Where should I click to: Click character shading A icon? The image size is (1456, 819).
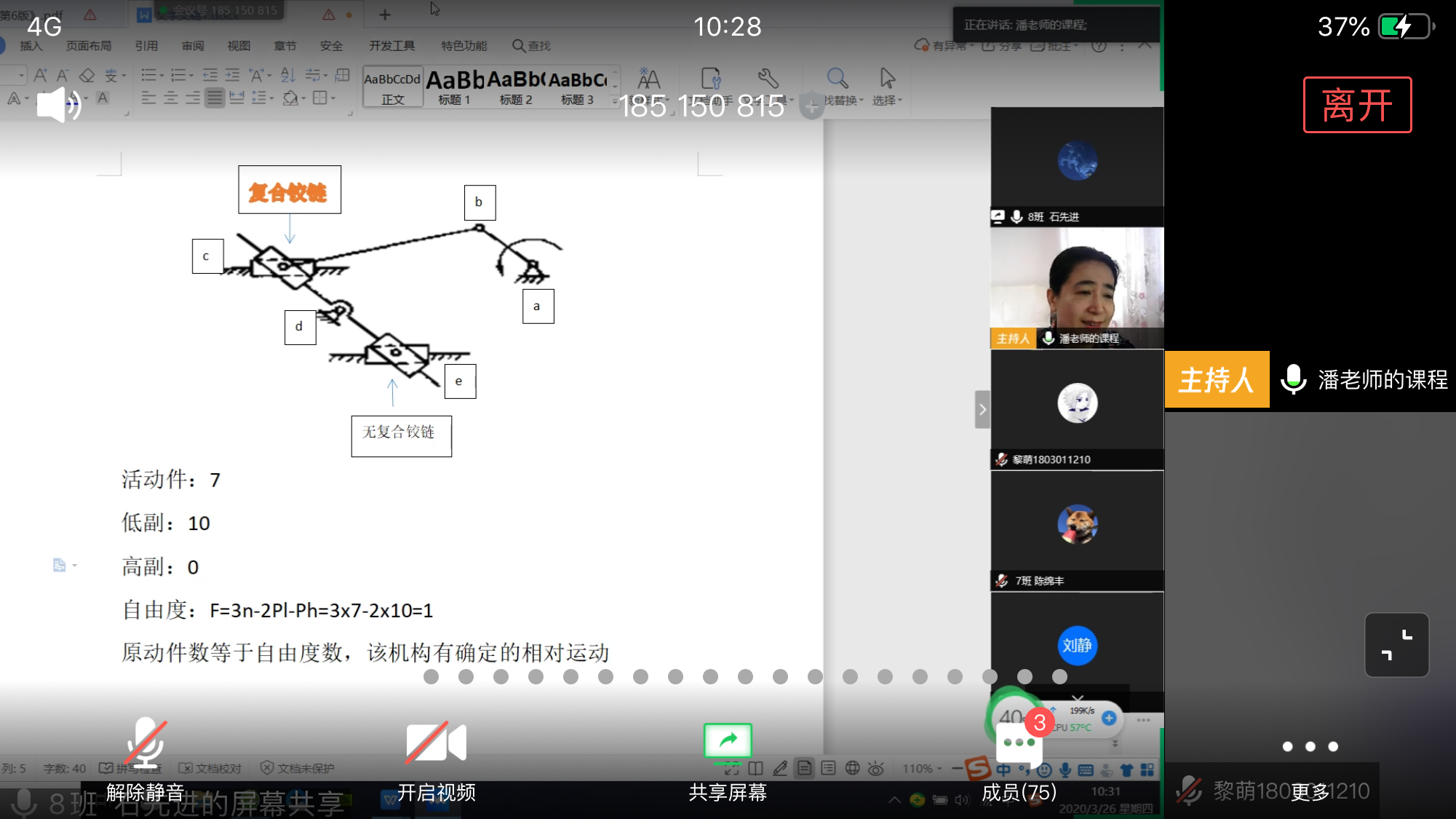pos(103,98)
